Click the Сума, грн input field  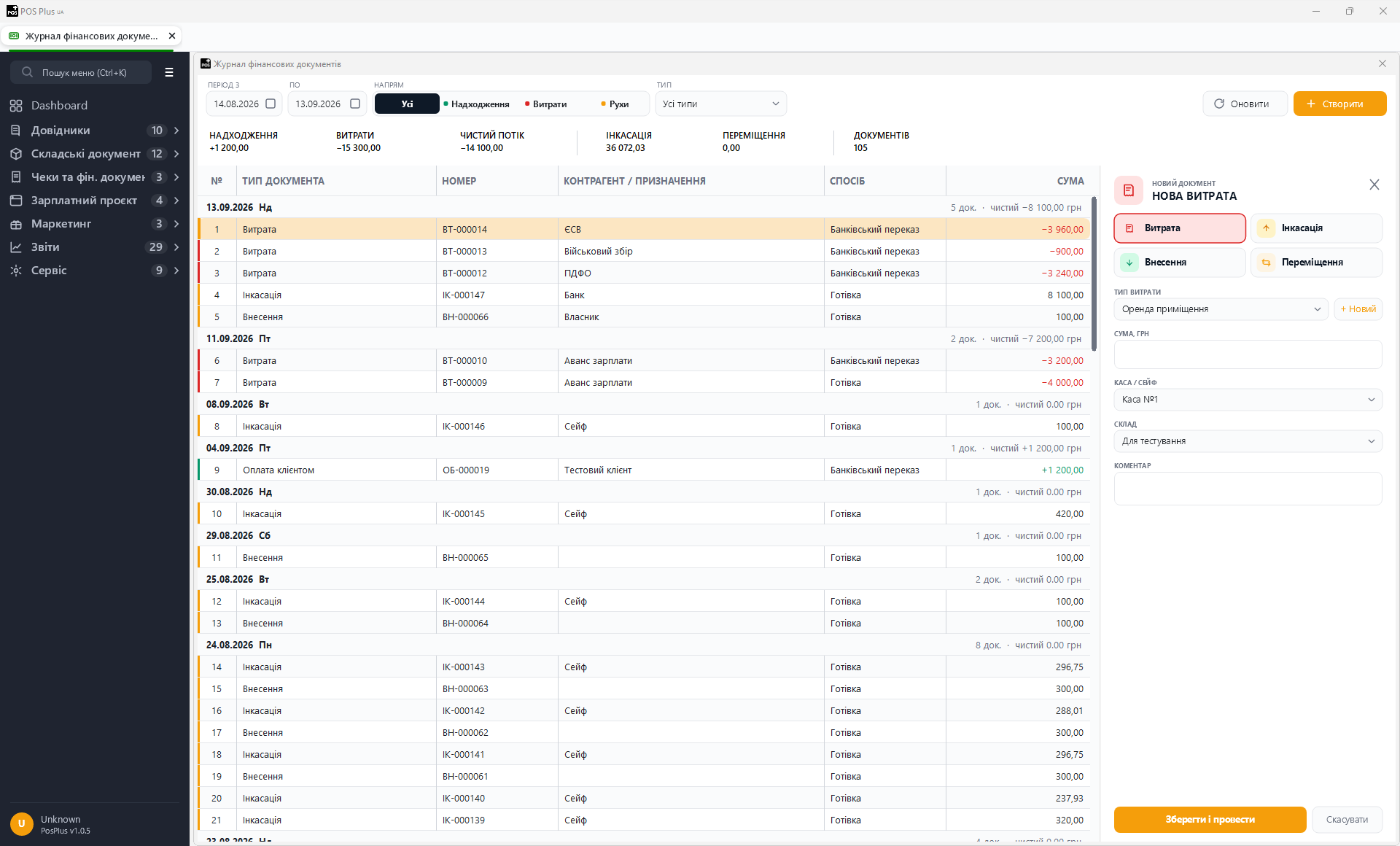1248,354
